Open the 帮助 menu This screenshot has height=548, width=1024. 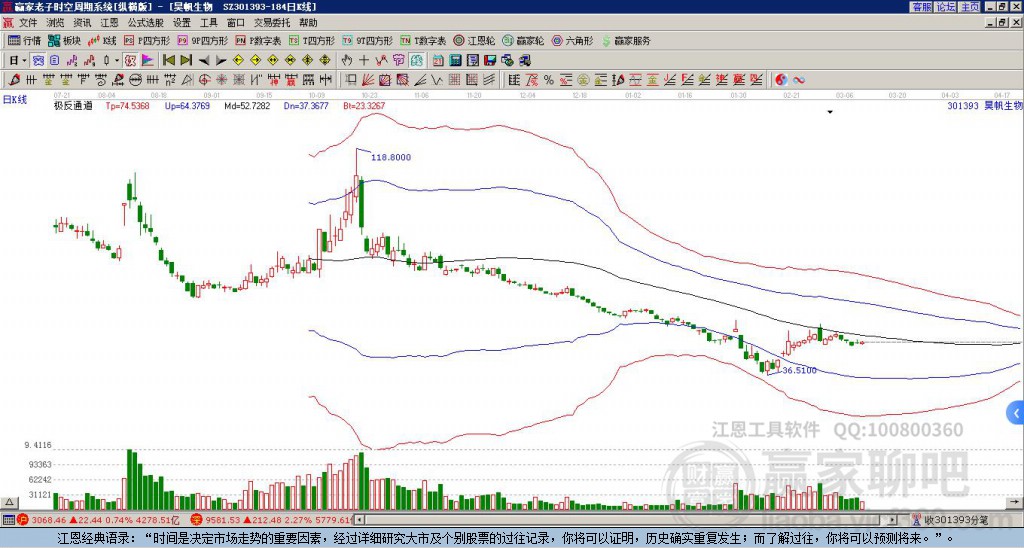click(308, 23)
